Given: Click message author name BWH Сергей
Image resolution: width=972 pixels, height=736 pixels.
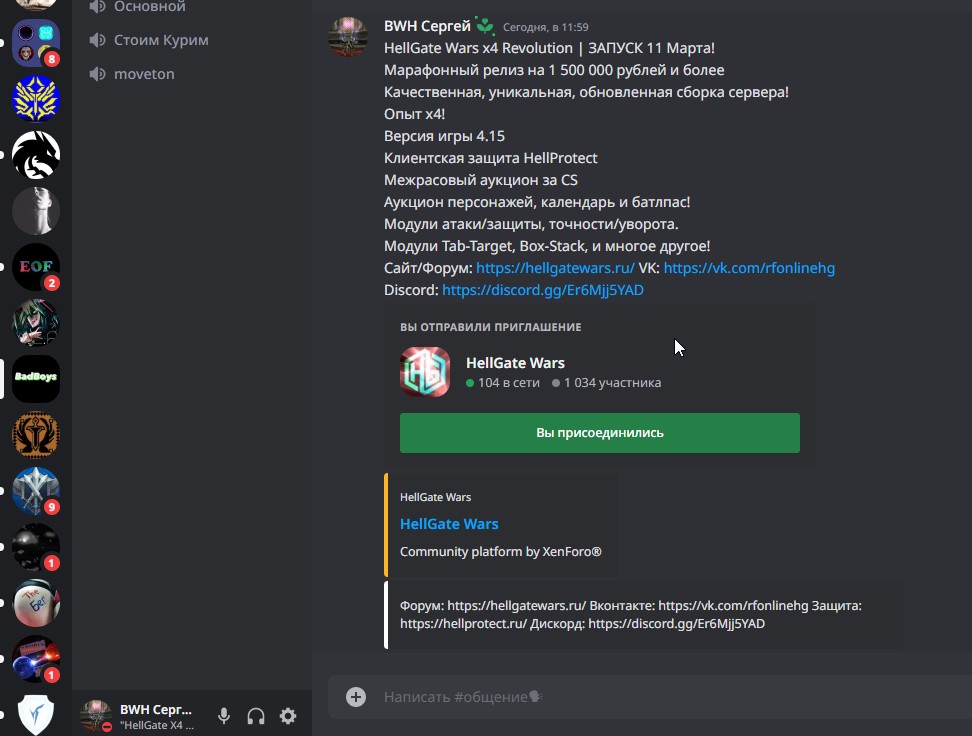Looking at the screenshot, I should 427,26.
